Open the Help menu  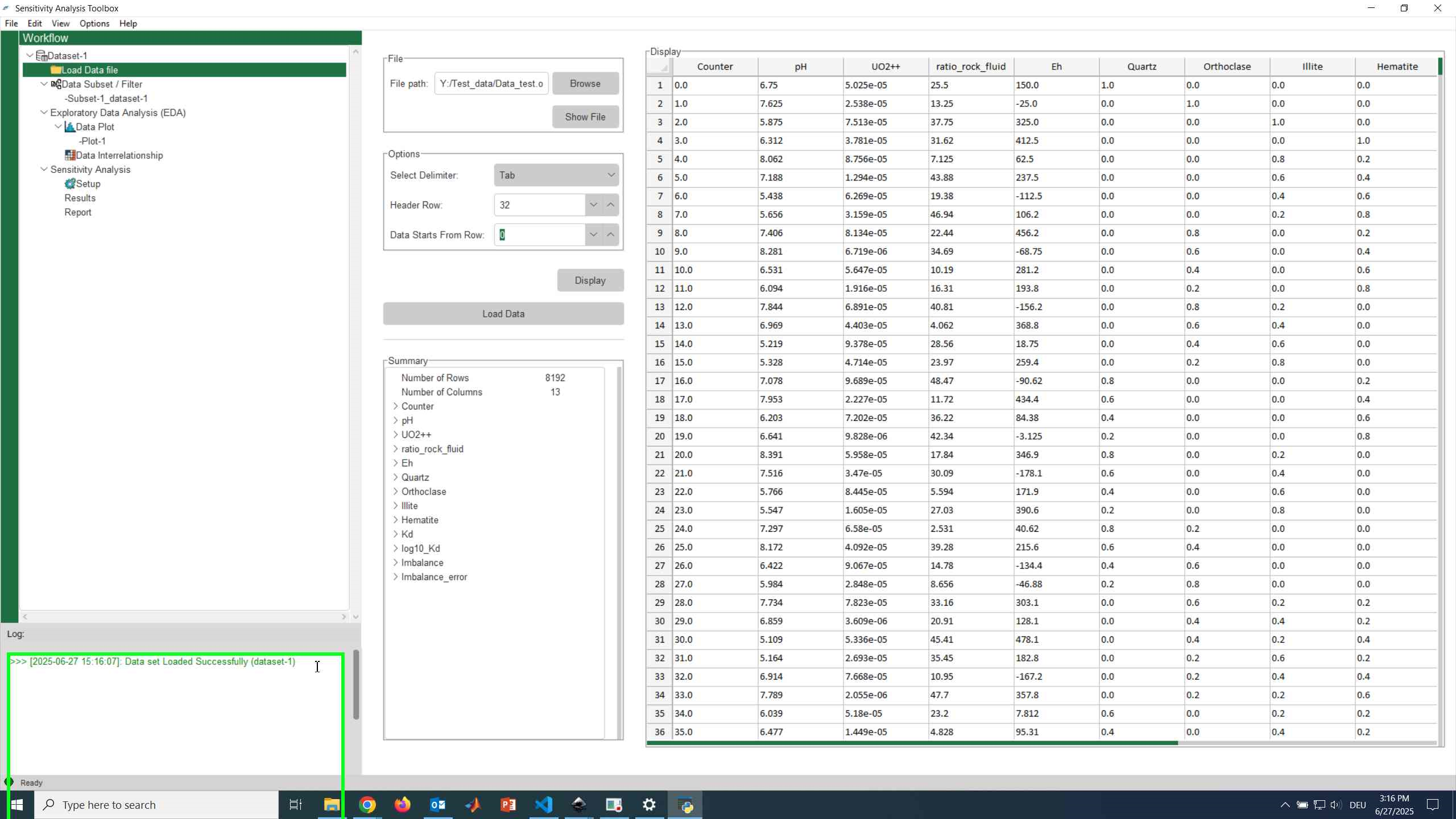(x=128, y=23)
